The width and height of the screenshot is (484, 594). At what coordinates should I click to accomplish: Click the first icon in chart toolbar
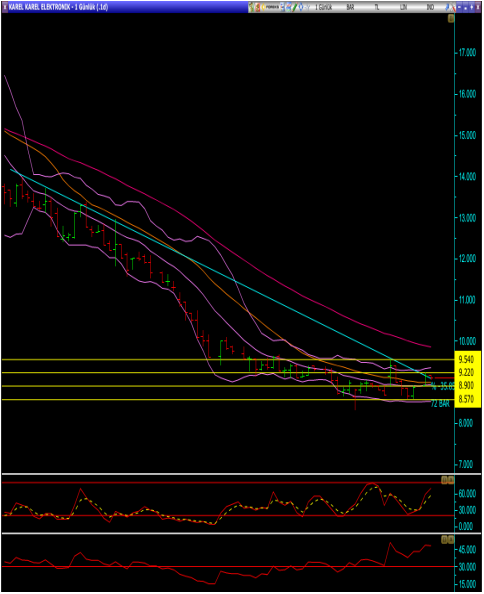pos(251,7)
